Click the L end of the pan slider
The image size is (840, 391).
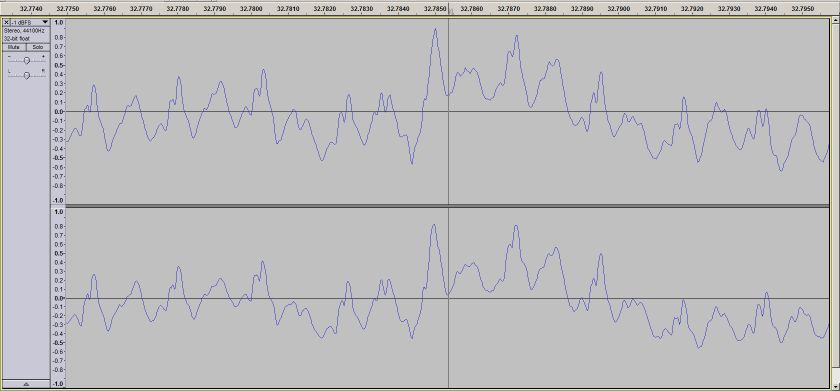pyautogui.click(x=9, y=71)
